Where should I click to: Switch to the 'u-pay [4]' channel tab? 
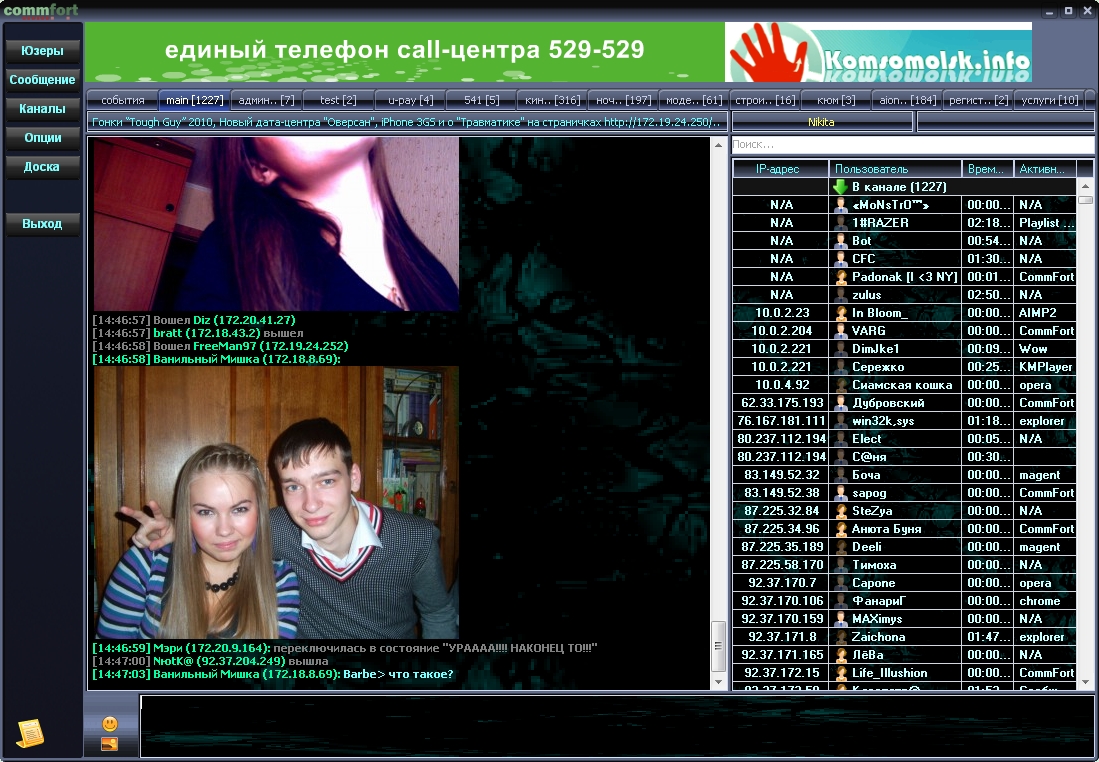point(410,100)
